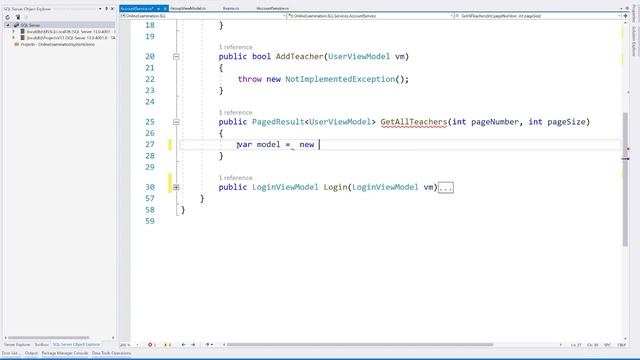Click the '1 reference' link above GetAllTeachers
The height and width of the screenshot is (360, 640).
[236, 112]
